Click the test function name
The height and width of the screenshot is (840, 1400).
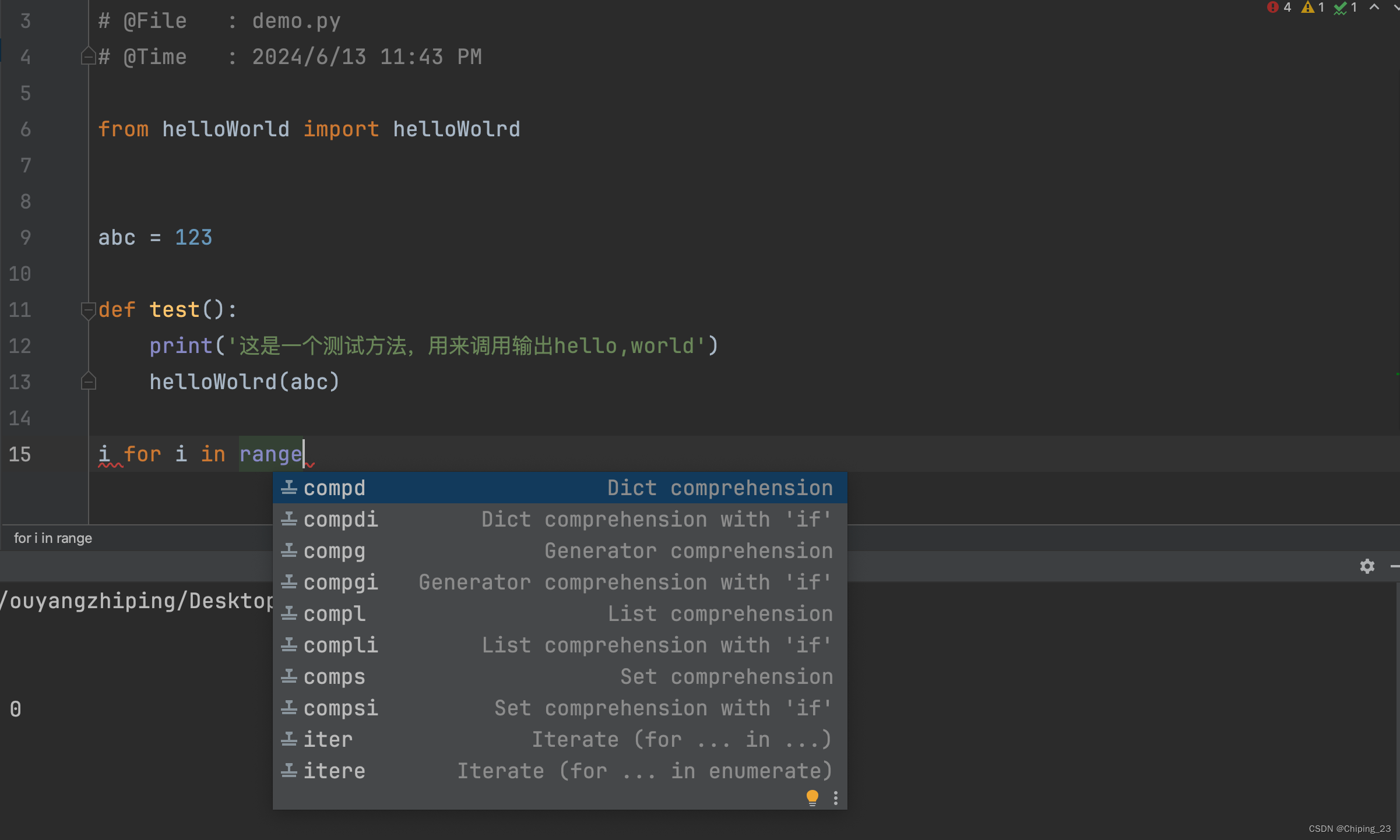[x=174, y=309]
